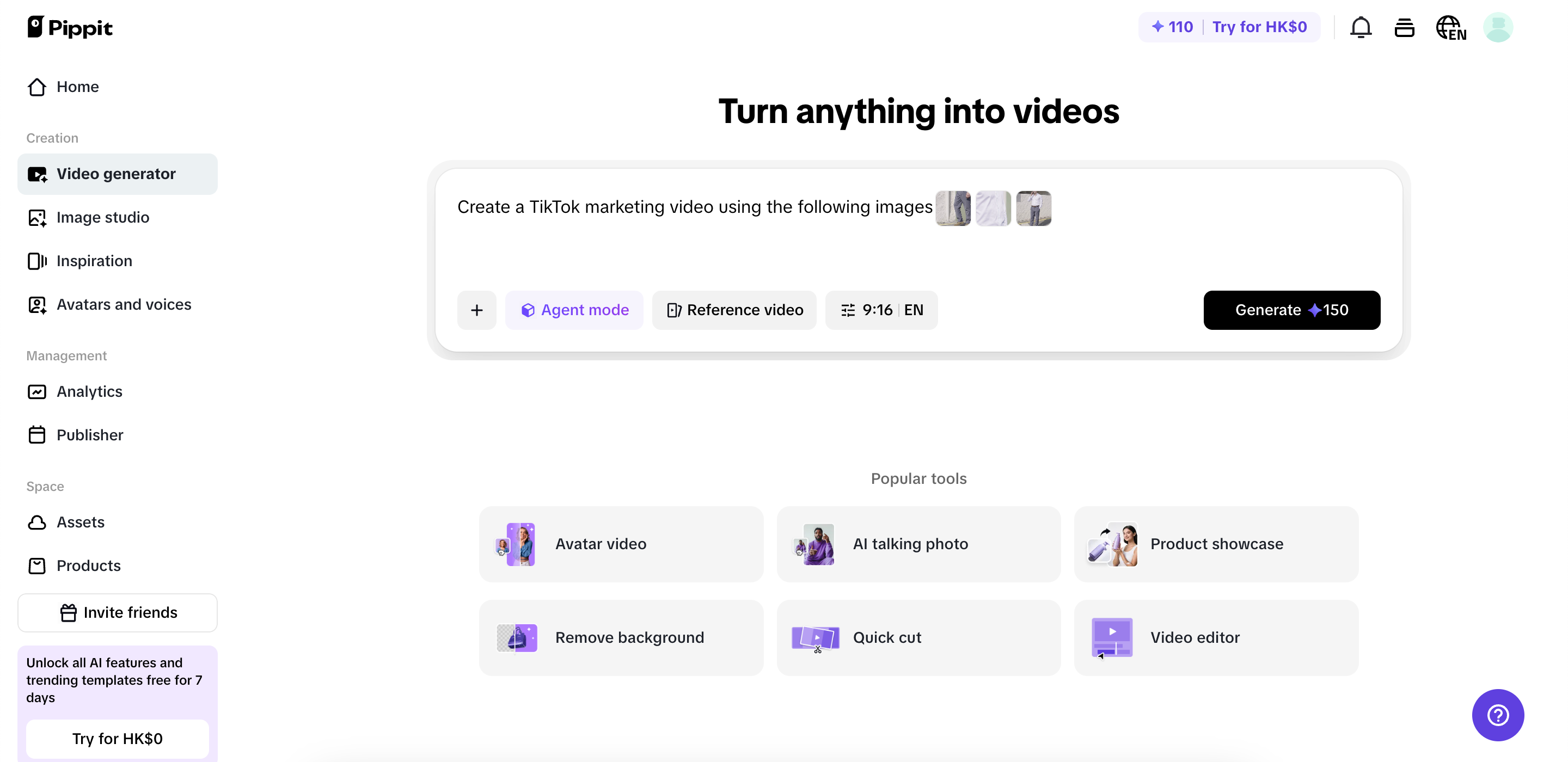
Task: Toggle Reference video option
Action: pos(734,310)
